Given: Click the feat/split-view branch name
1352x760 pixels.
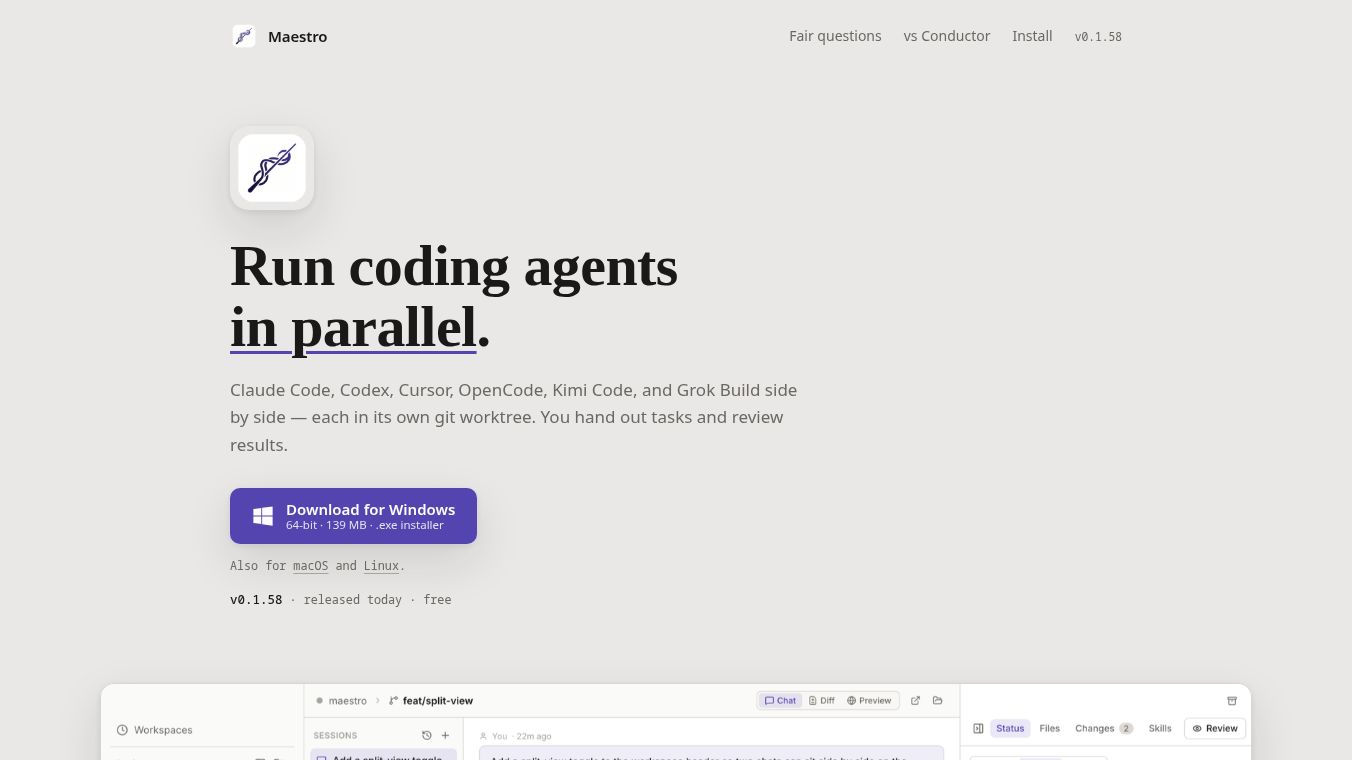Looking at the screenshot, I should point(438,701).
